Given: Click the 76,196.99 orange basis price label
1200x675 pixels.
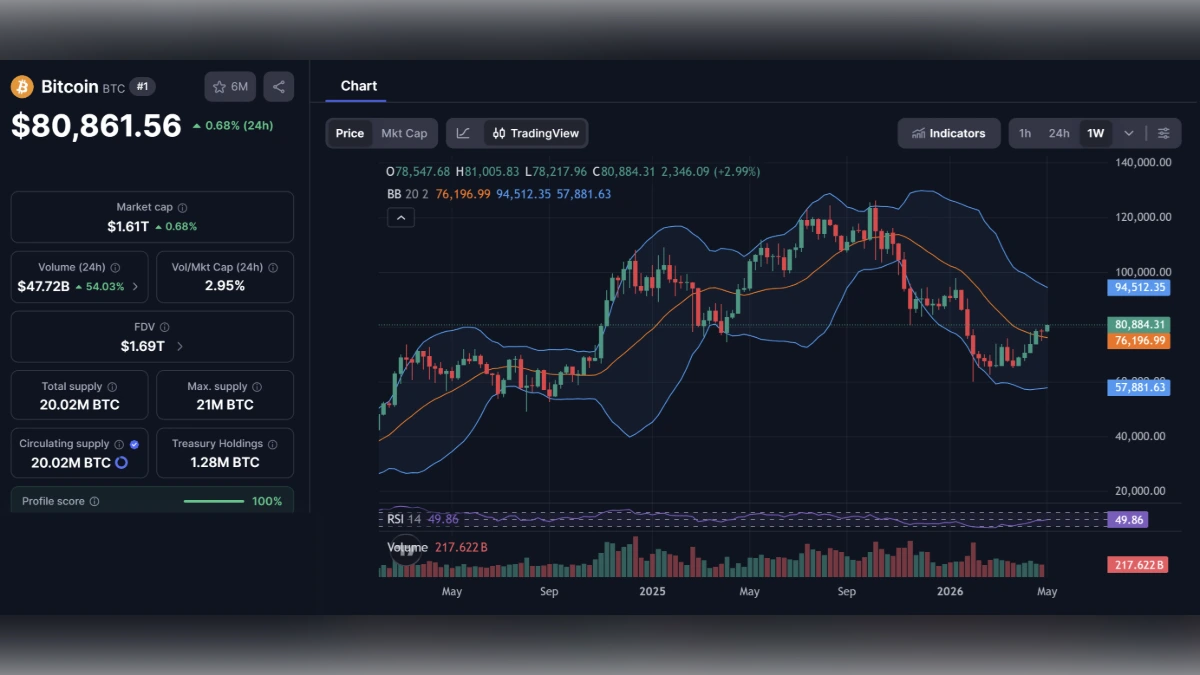Looking at the screenshot, I should tap(1138, 341).
